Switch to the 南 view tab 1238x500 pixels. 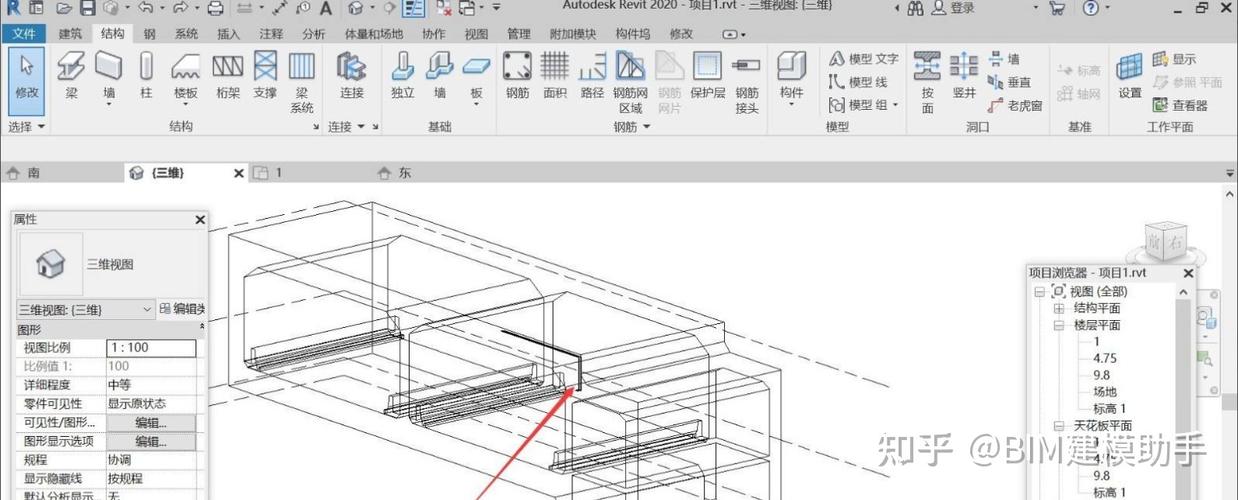[x=34, y=173]
